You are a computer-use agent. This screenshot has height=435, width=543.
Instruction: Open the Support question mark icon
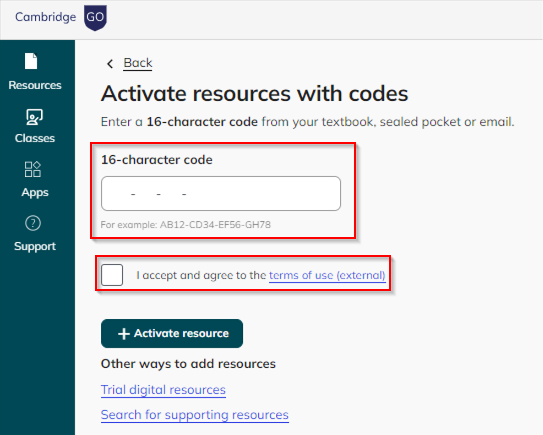[x=33, y=223]
